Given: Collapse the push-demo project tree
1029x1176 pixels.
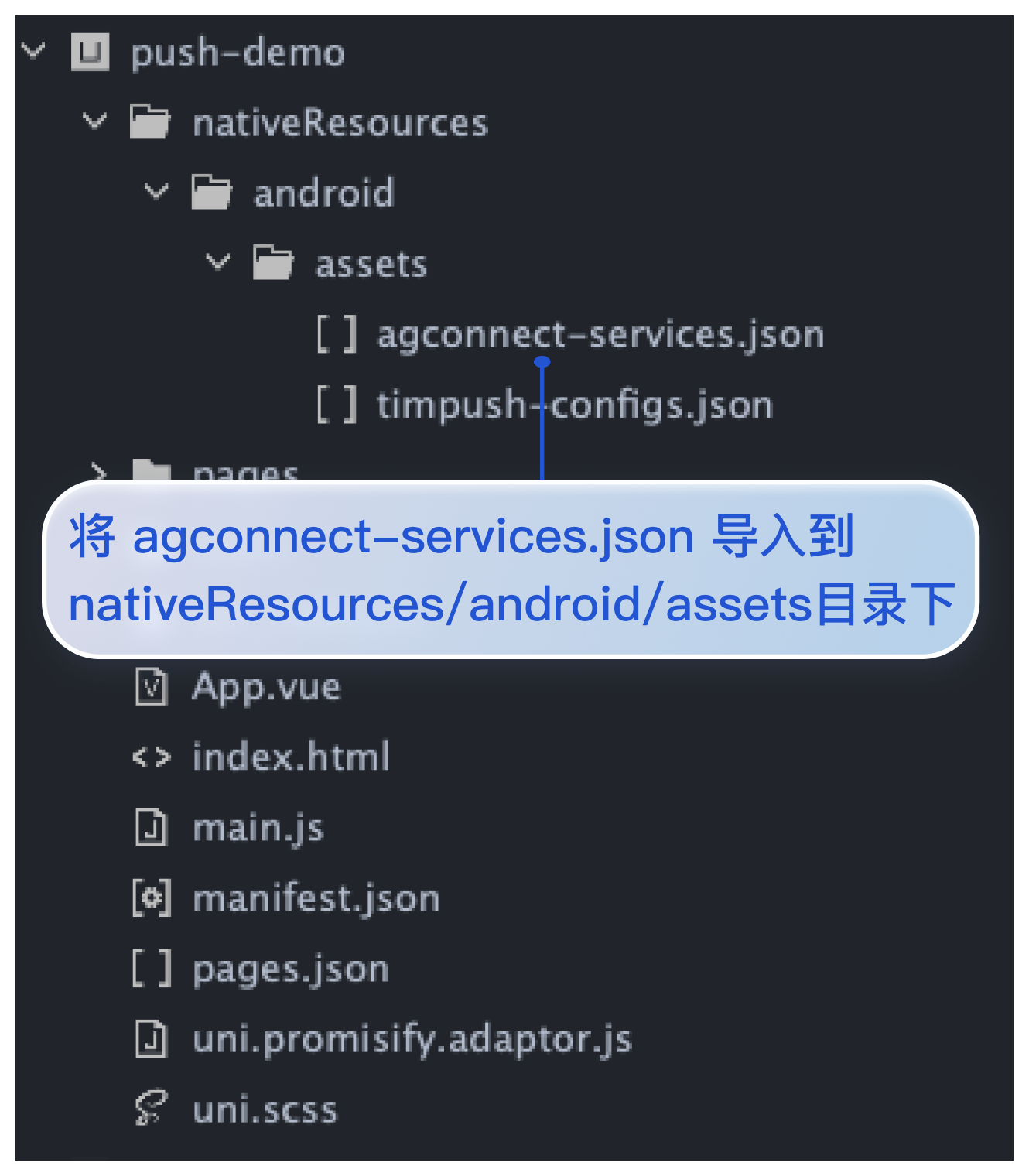Looking at the screenshot, I should [x=33, y=52].
